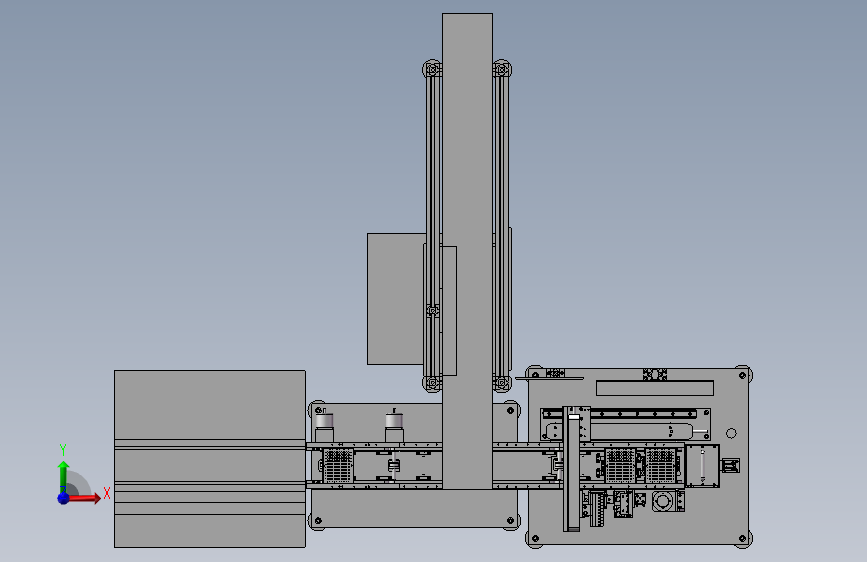This screenshot has height=562, width=867.
Task: Click the red X axis arrow of the triad
Action: [86, 498]
